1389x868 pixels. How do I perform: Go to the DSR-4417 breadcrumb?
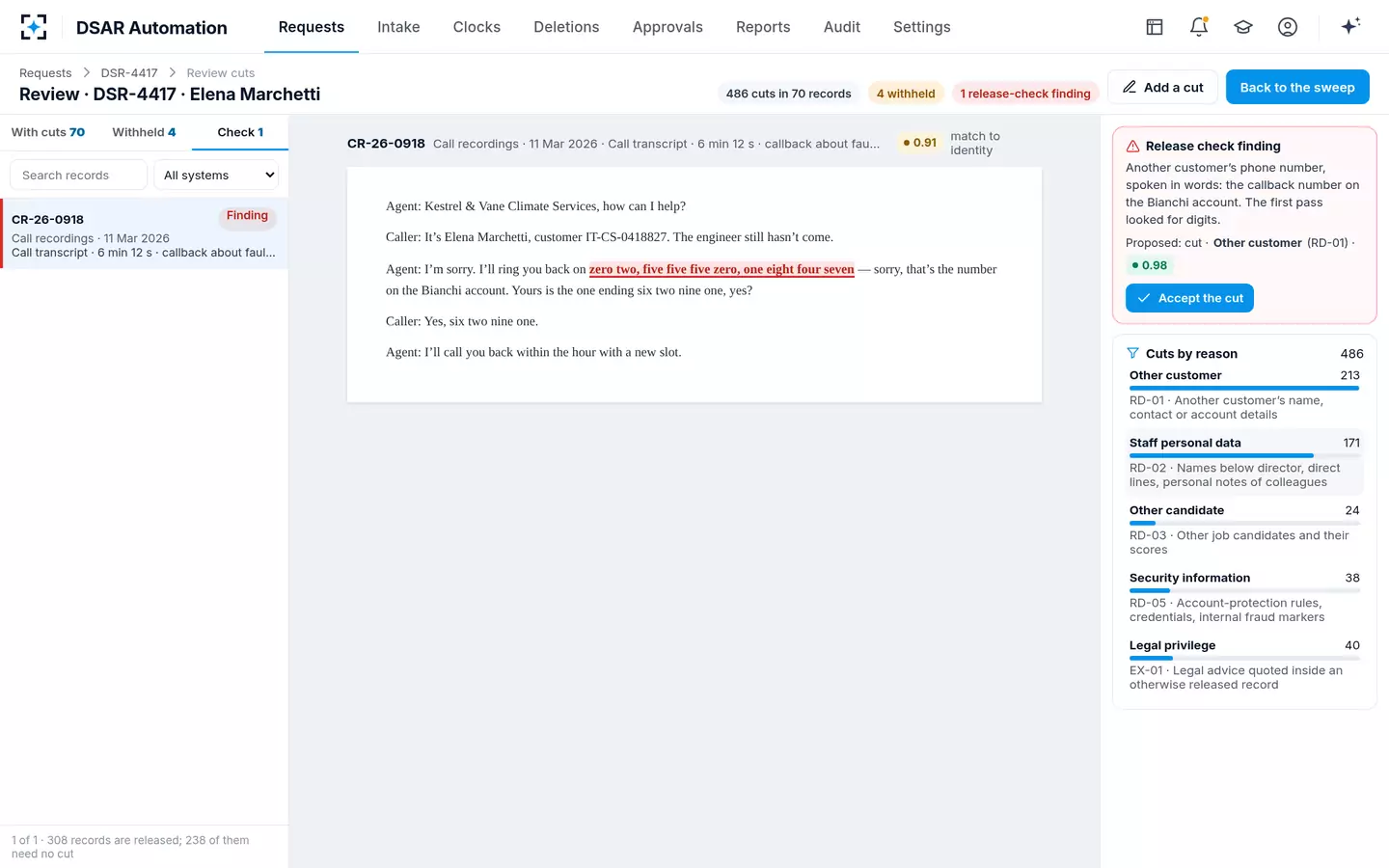coord(129,72)
